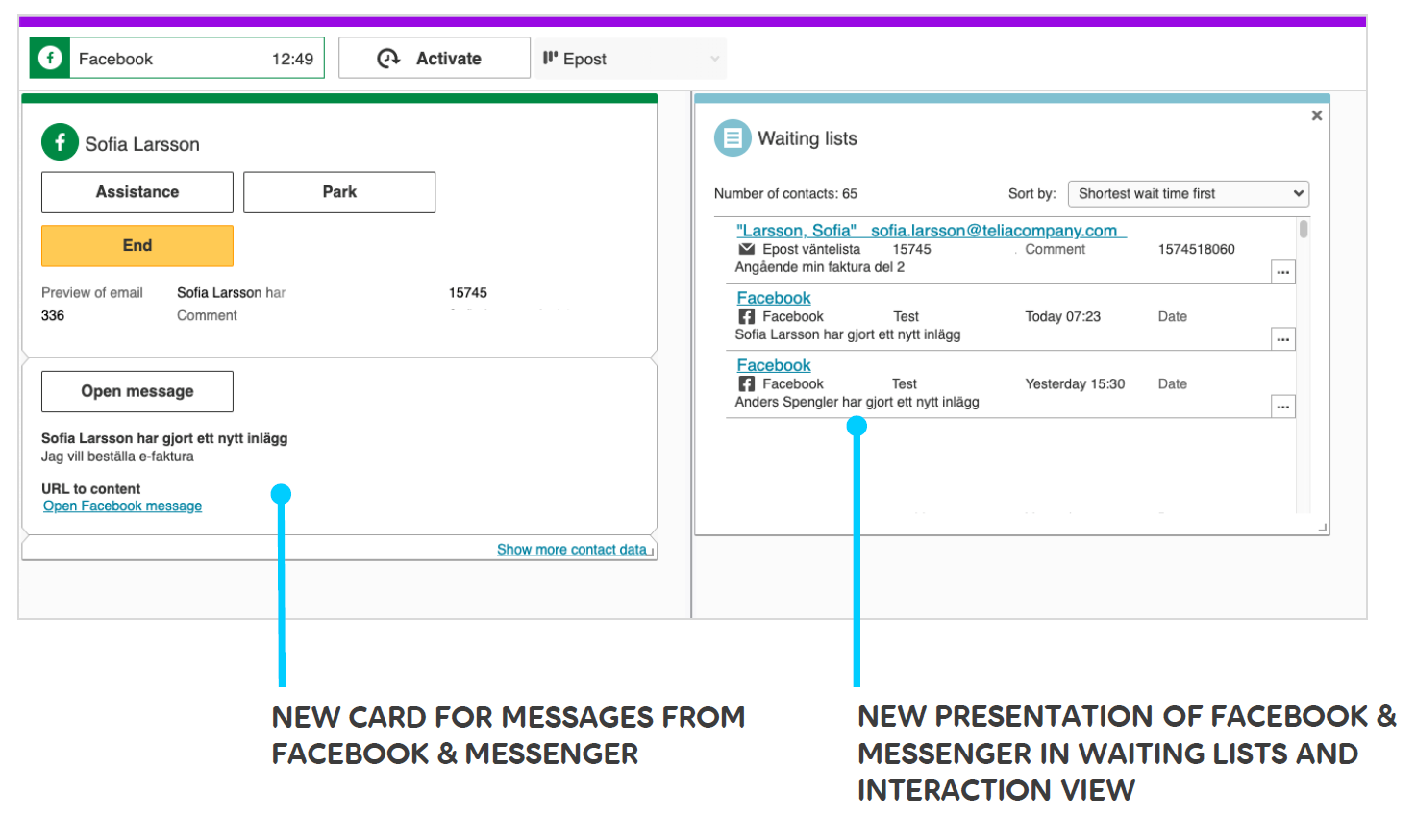The width and height of the screenshot is (1416, 840).
Task: Park the current contact
Action: tap(339, 192)
